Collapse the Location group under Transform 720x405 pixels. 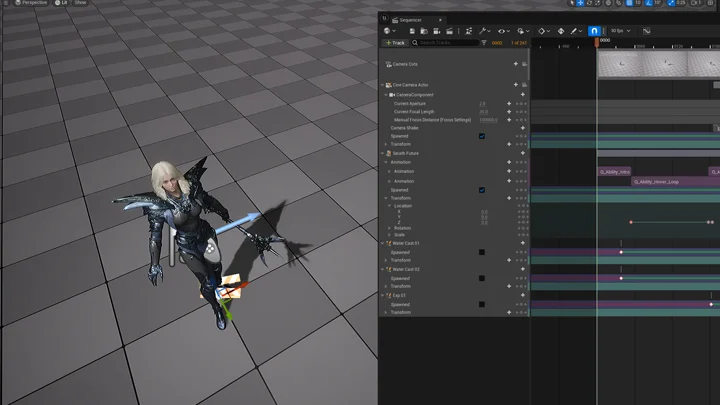click(390, 206)
